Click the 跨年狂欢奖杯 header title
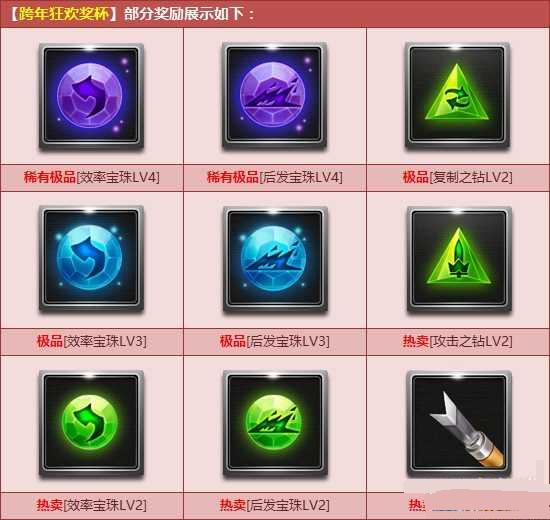The width and height of the screenshot is (550, 520). [63, 14]
